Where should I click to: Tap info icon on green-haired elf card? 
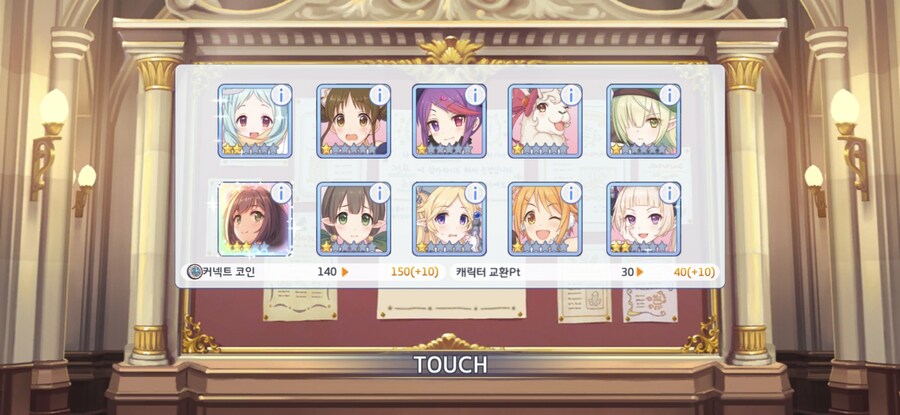[x=670, y=95]
